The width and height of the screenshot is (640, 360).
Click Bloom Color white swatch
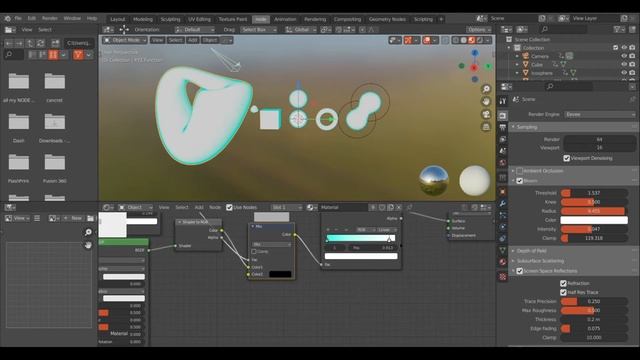(x=594, y=220)
